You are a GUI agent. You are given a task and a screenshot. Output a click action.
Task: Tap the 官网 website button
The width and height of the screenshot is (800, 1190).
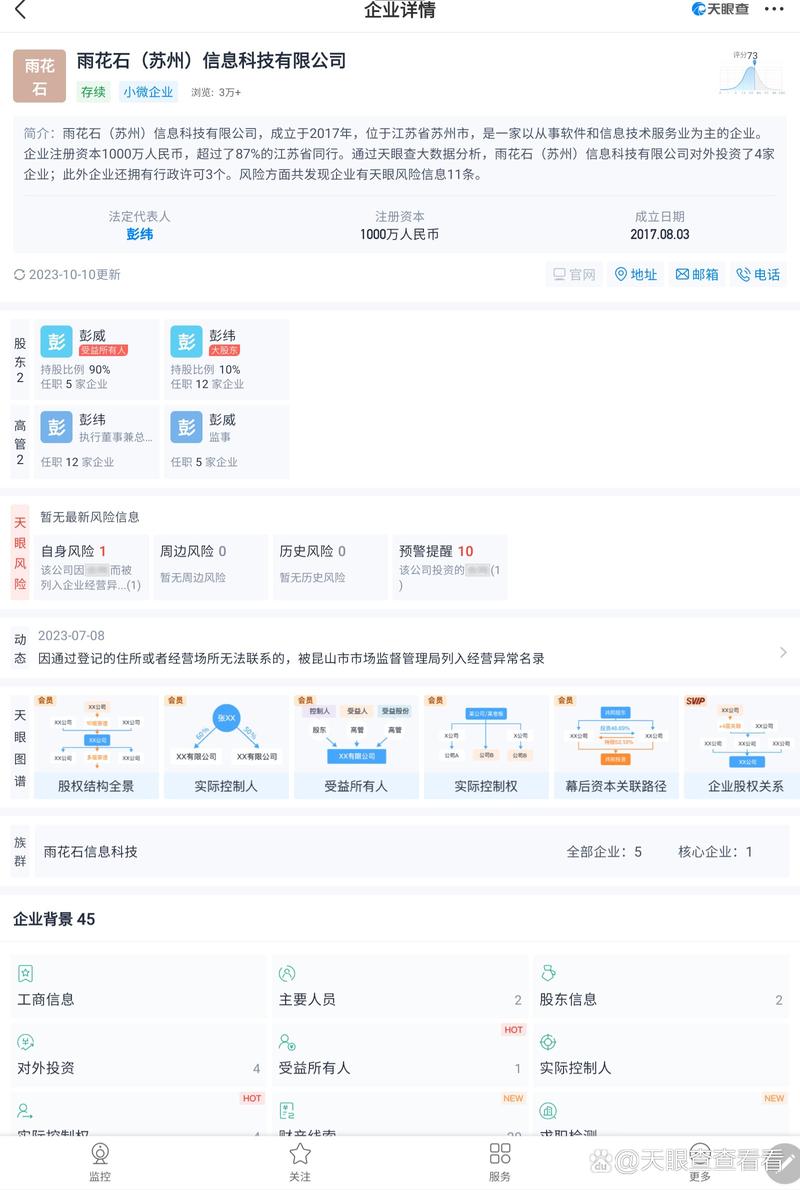[574, 275]
